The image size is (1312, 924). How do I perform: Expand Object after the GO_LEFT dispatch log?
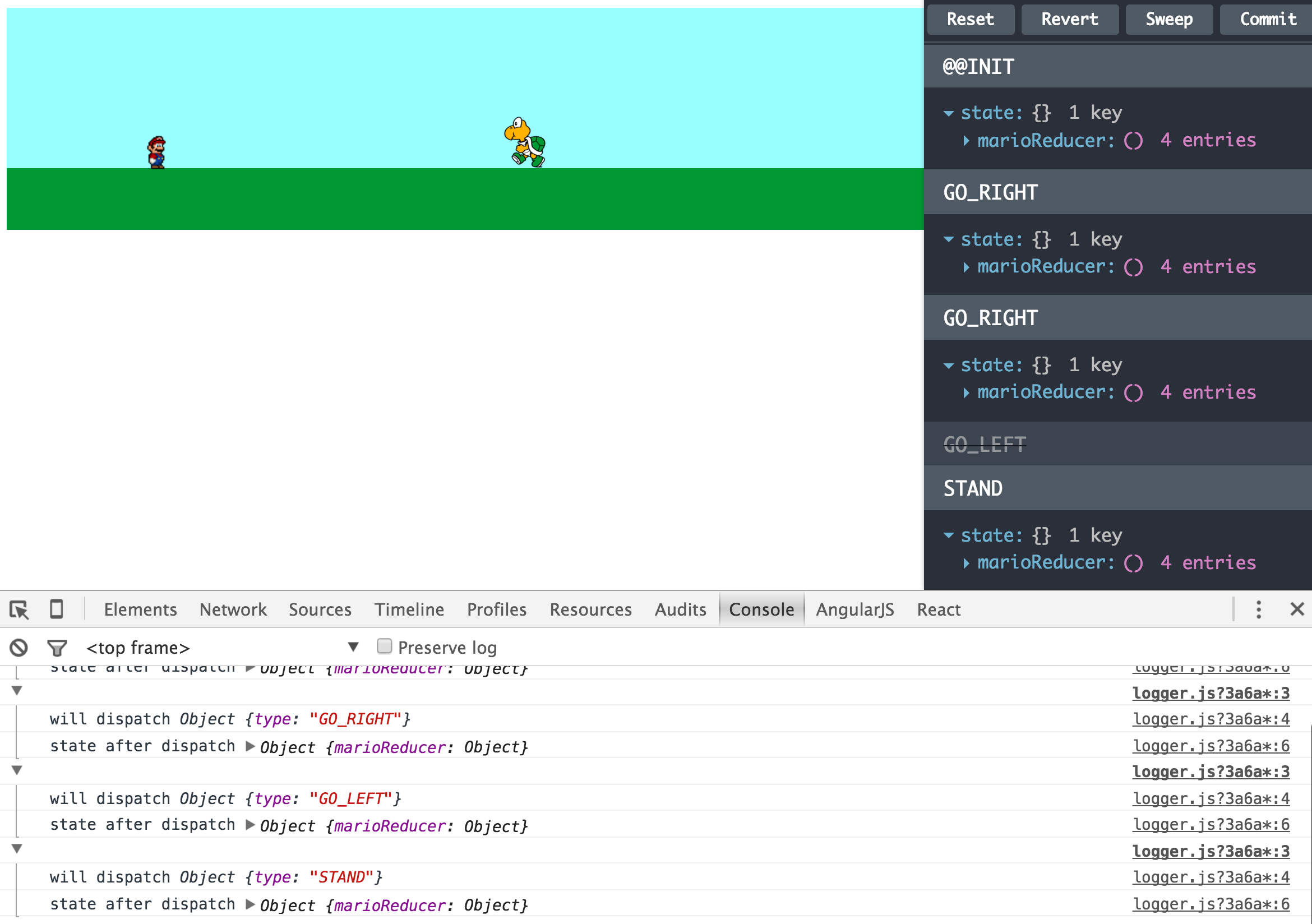pos(250,825)
